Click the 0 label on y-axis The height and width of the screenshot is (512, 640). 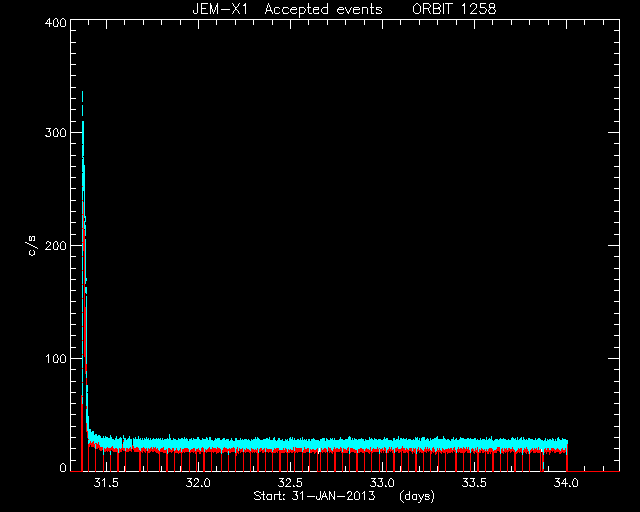click(x=63, y=467)
